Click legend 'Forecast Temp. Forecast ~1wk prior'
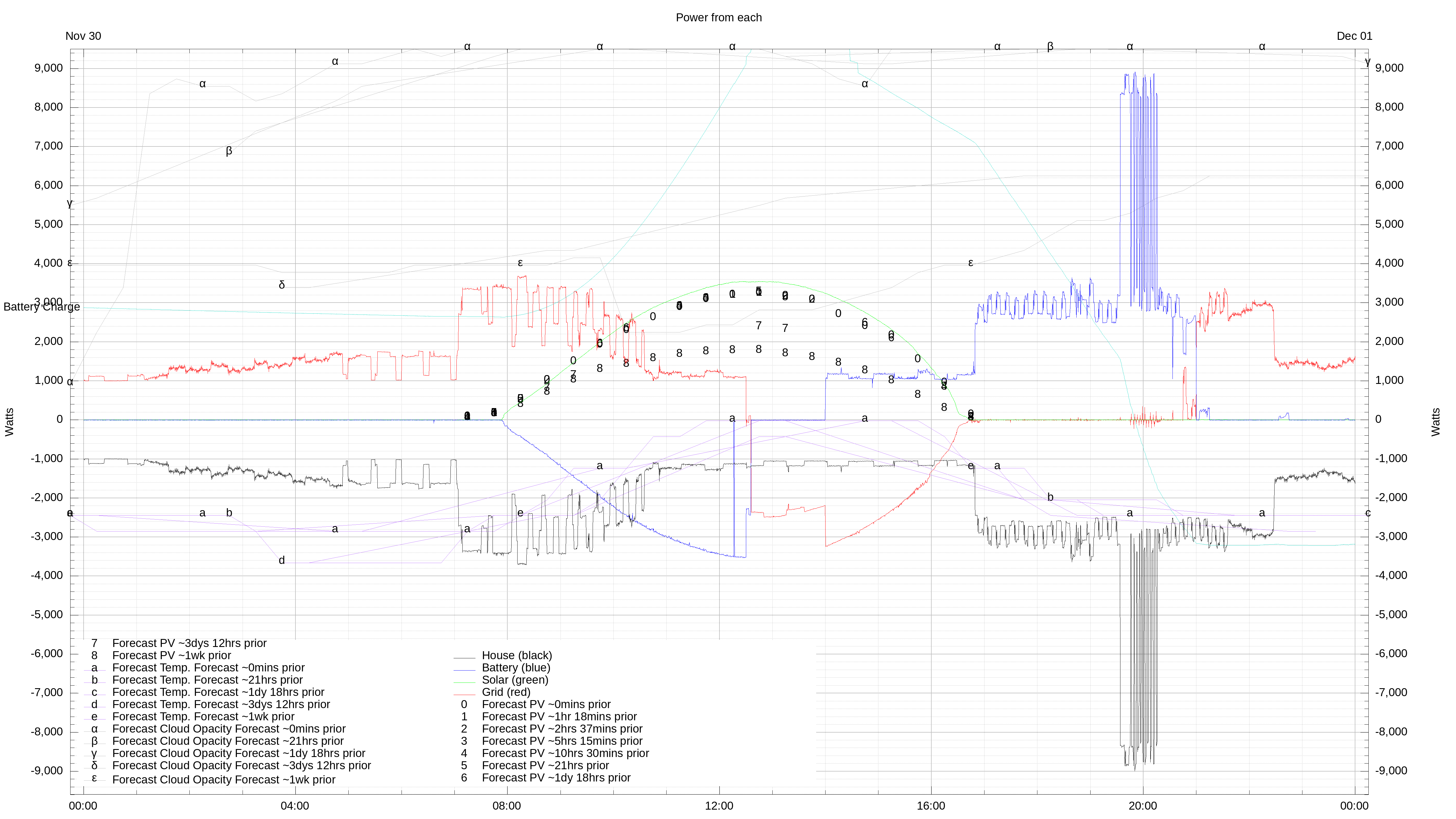The height and width of the screenshot is (819, 1456). [x=204, y=717]
